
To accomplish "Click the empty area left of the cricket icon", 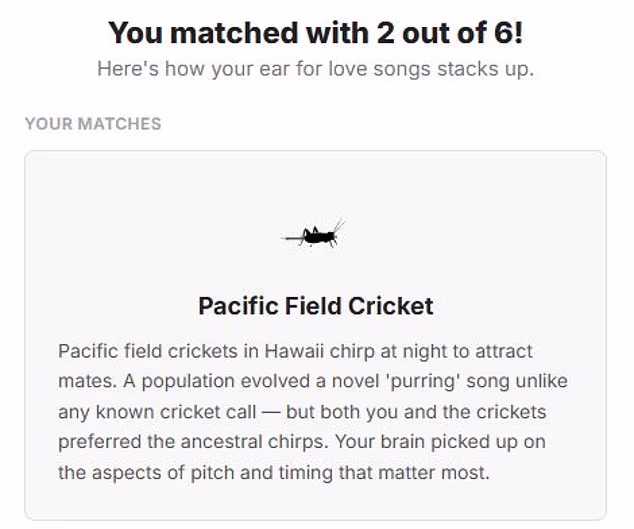I will point(150,236).
